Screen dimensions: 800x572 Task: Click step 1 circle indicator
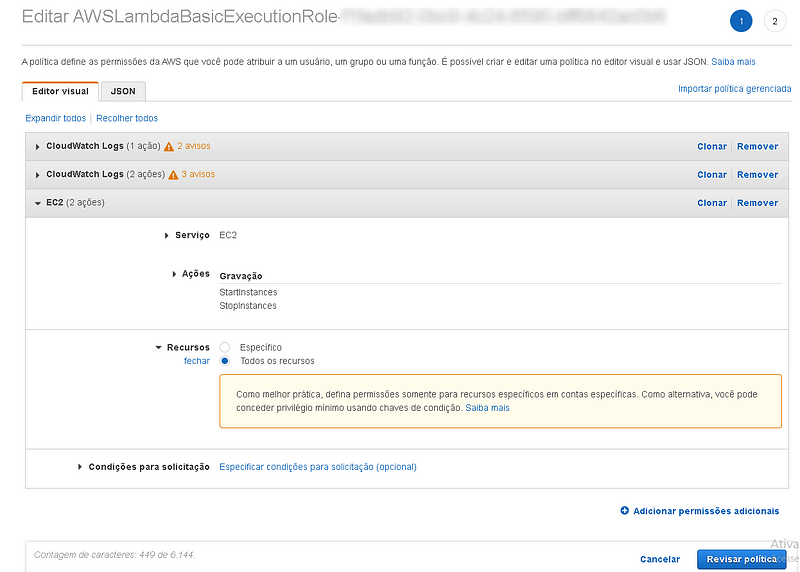pos(741,21)
